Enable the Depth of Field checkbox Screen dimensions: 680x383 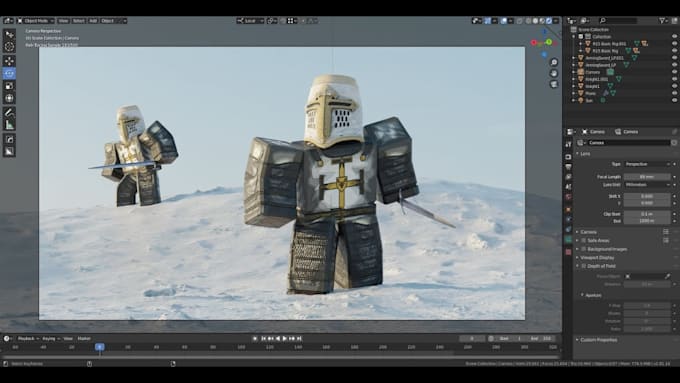tap(584, 266)
